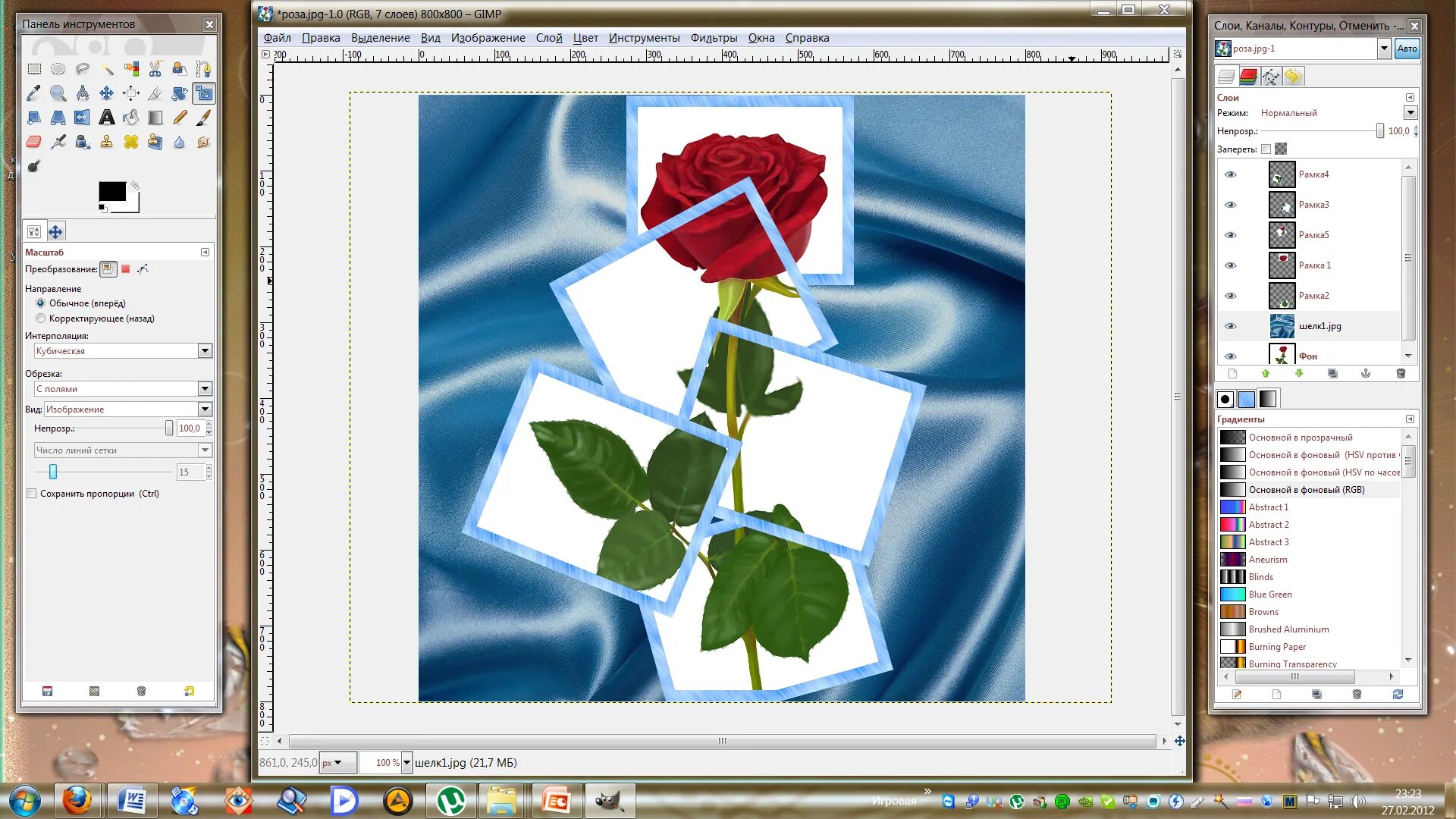This screenshot has width=1456, height=819.
Task: Activate the Pencil tool
Action: pos(180,118)
